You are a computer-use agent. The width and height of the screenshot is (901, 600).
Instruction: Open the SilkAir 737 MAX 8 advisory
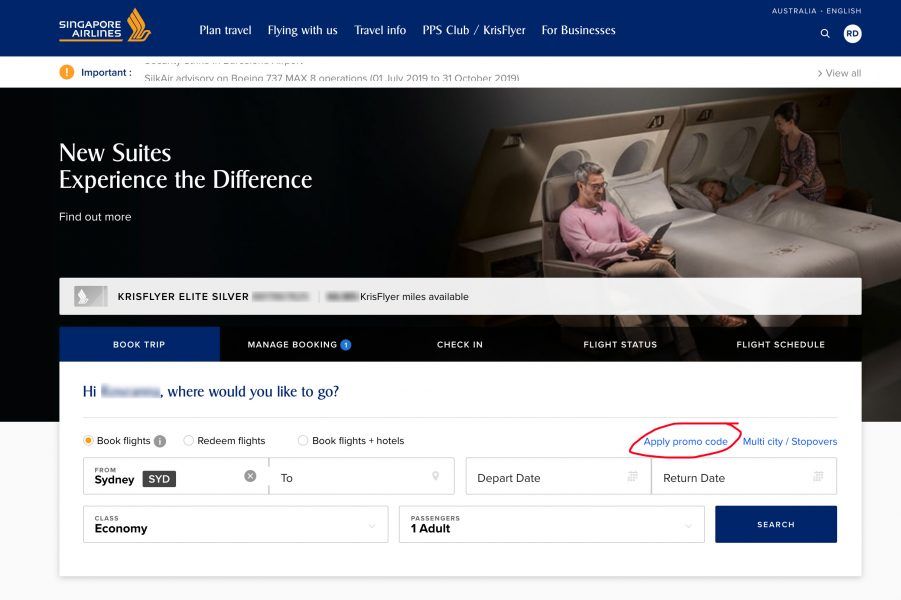(332, 78)
